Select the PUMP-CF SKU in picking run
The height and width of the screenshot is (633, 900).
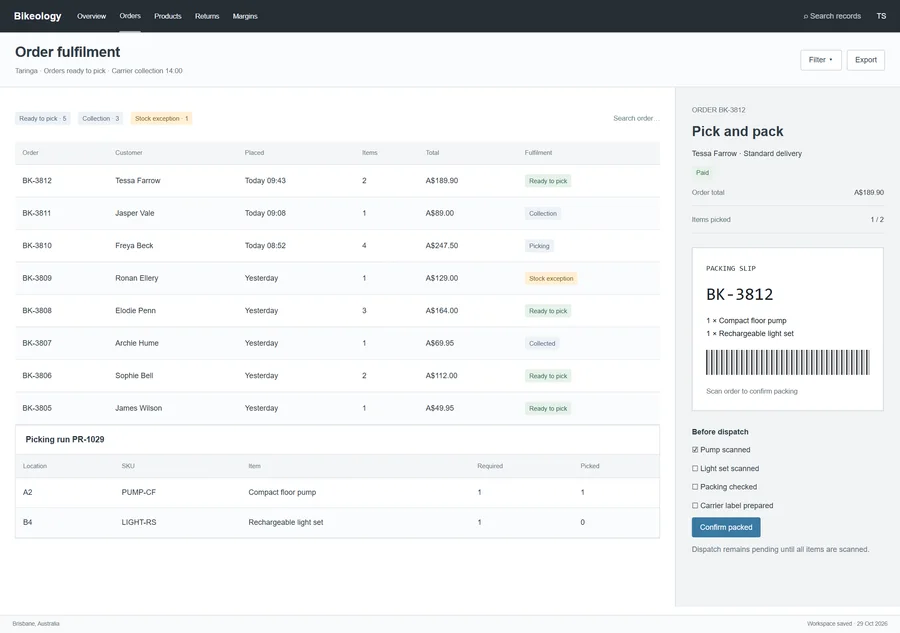coord(138,492)
